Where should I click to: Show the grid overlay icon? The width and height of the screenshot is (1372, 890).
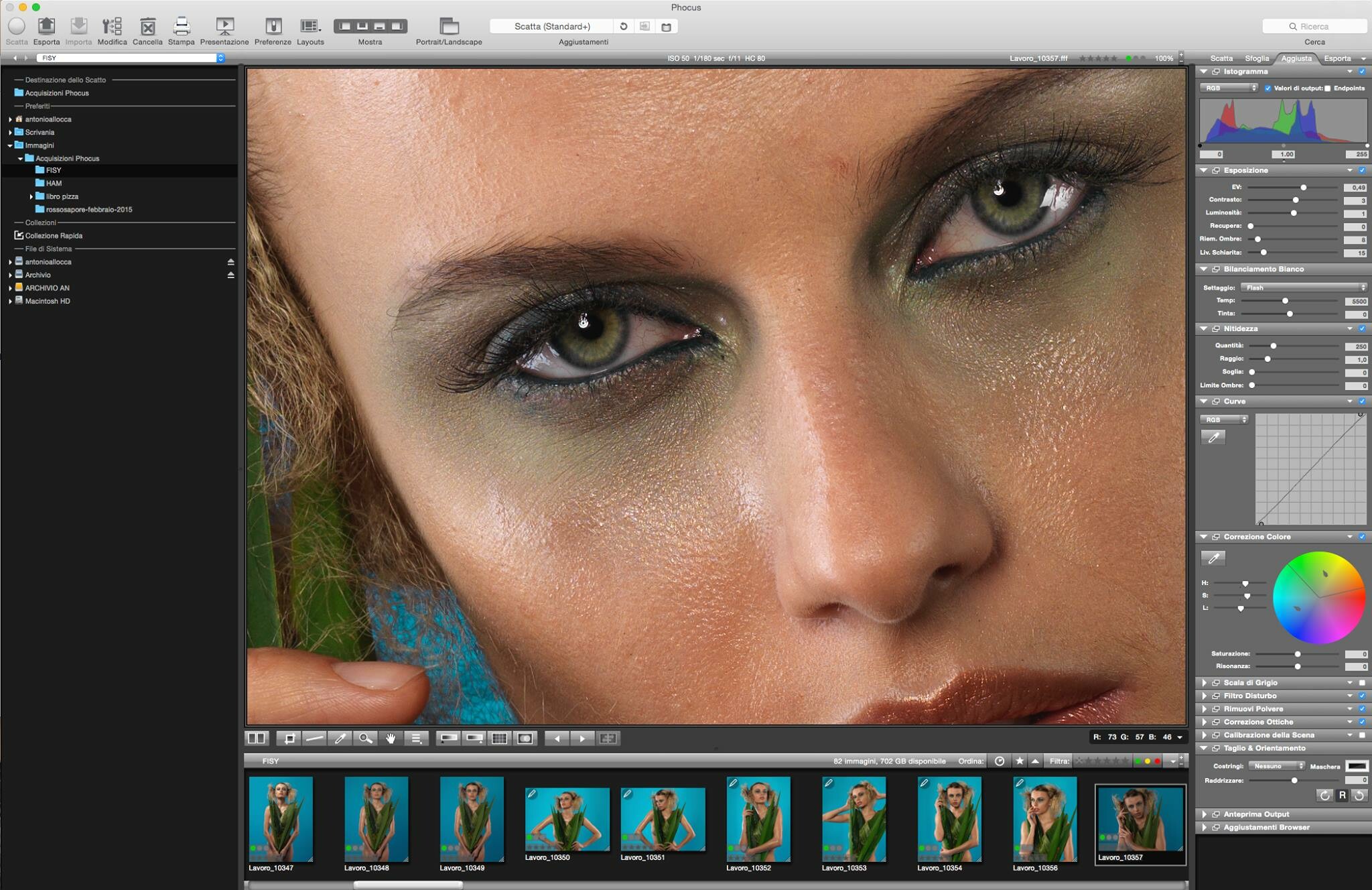[499, 739]
